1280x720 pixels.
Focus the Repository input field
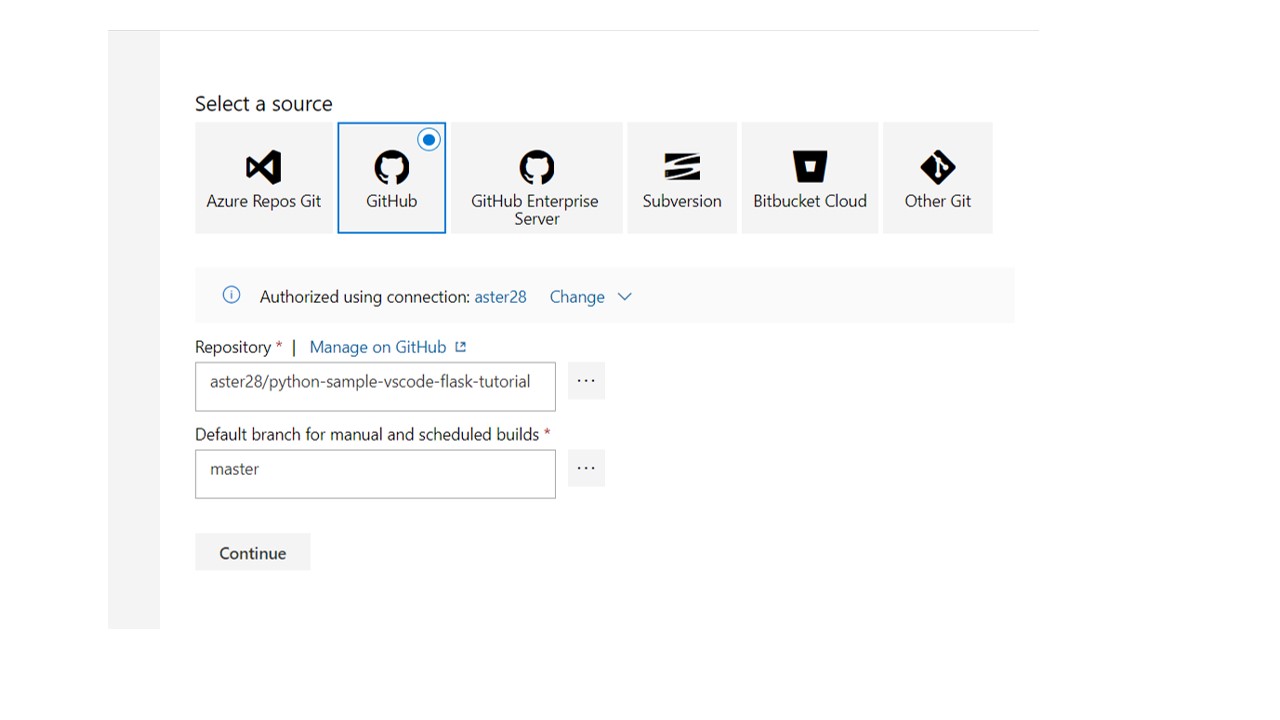tap(375, 386)
